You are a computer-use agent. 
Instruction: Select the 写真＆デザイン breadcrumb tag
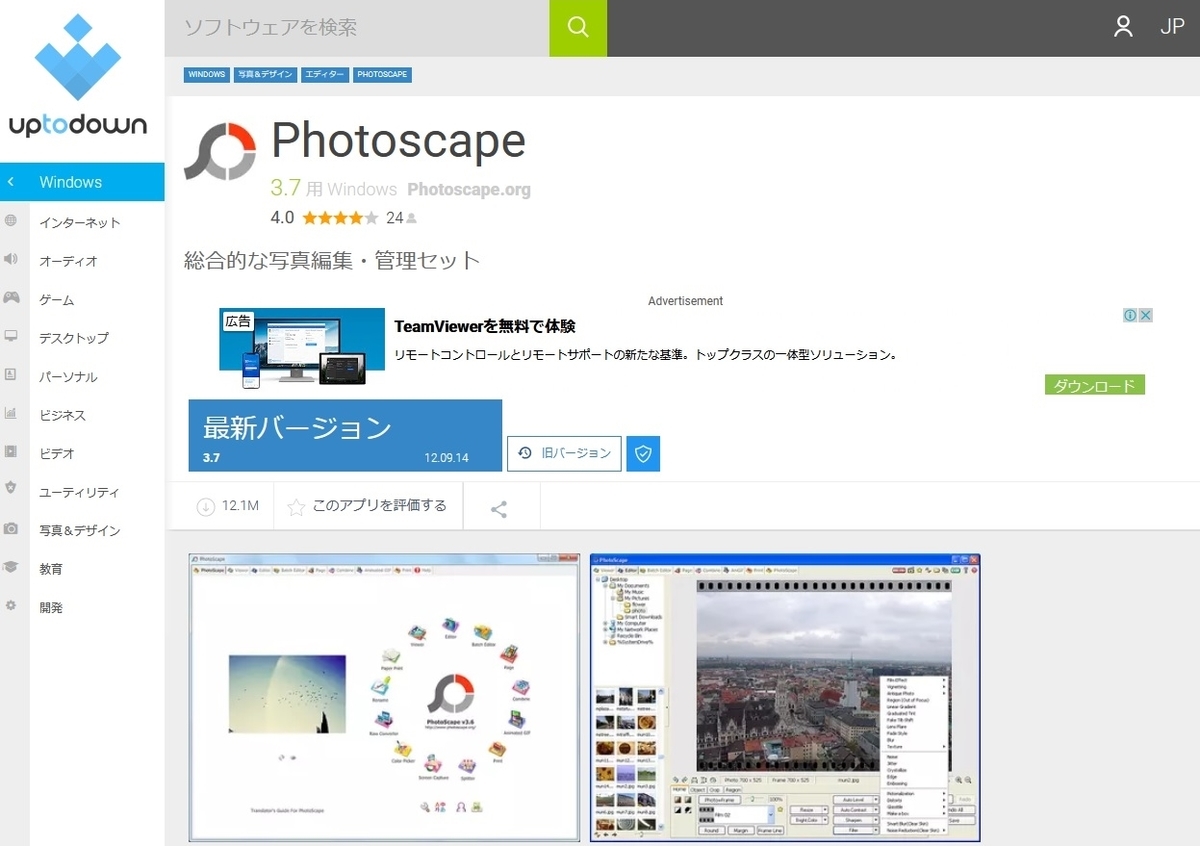[x=265, y=74]
